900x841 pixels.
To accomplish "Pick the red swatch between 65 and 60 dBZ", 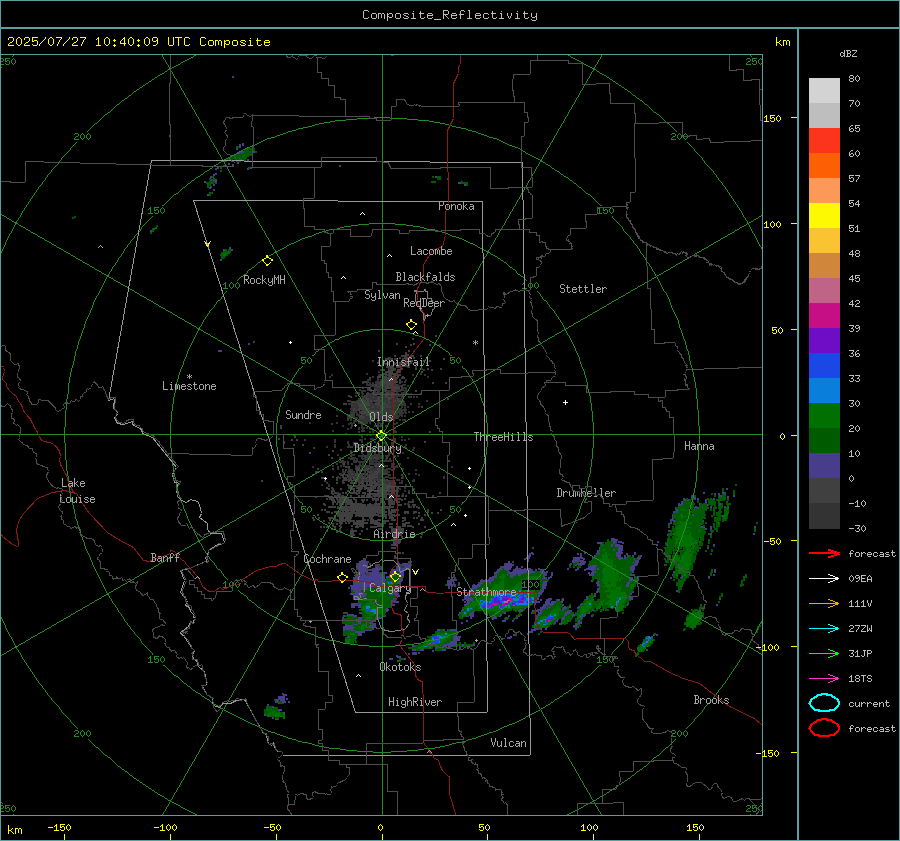I will click(x=824, y=140).
